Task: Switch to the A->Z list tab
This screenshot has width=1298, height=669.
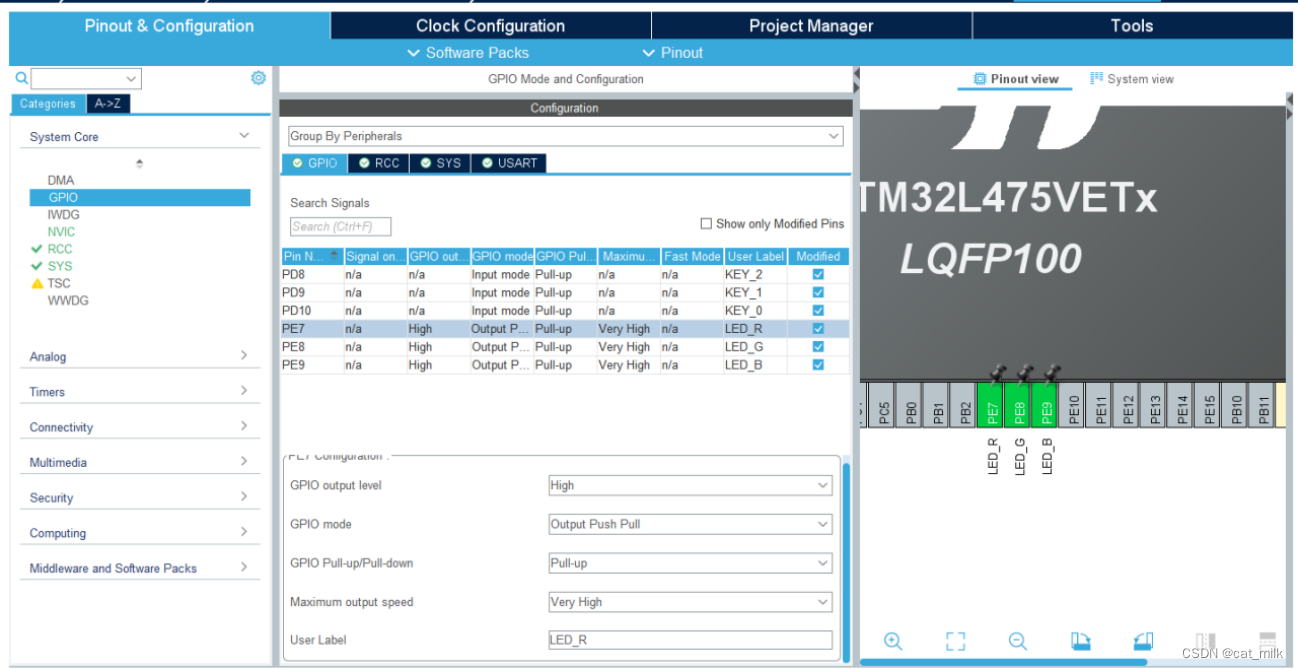Action: pos(108,103)
